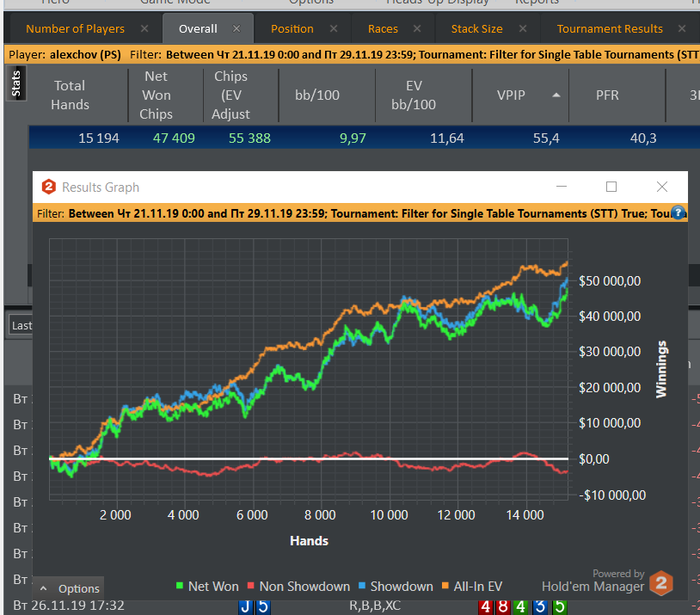
Task: Select the 40,3 PFR value
Action: pyautogui.click(x=643, y=138)
